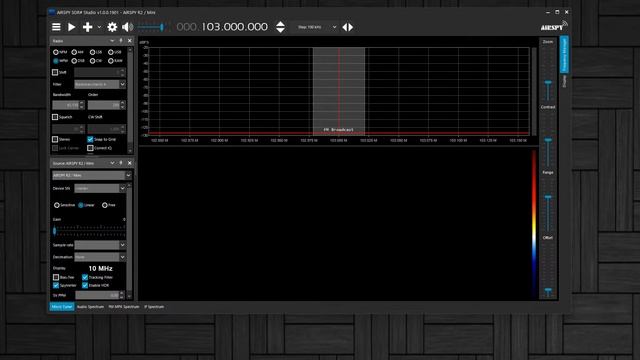Click the SV PPM value field
Viewport: 640px width, 360px height.
point(100,295)
